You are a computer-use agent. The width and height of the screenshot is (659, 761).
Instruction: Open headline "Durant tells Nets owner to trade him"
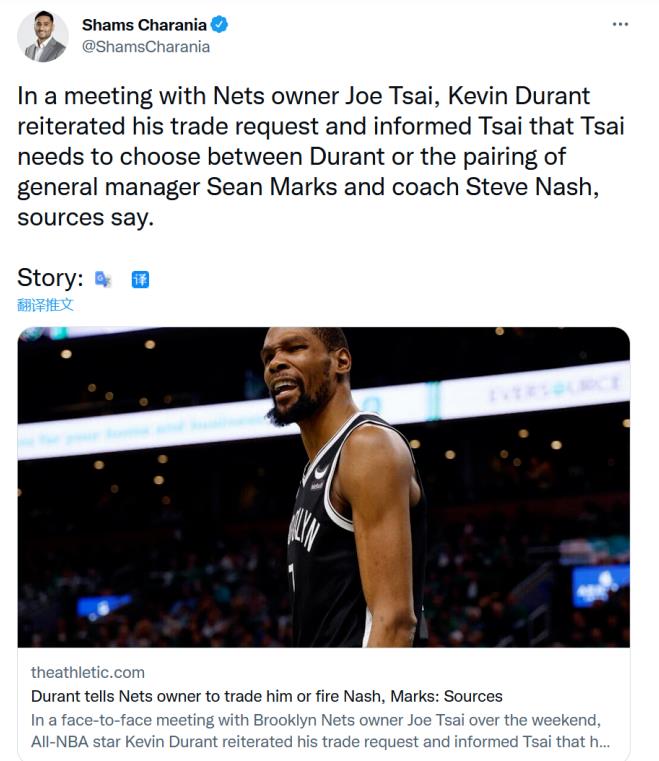pyautogui.click(x=266, y=695)
